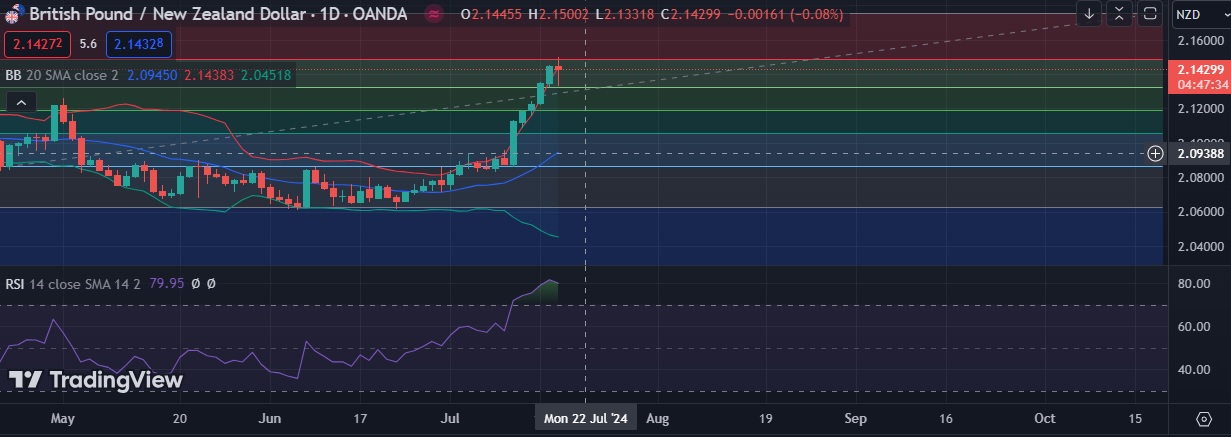Click the RSI value 79.95 in legend
This screenshot has height=437, width=1231.
click(167, 284)
